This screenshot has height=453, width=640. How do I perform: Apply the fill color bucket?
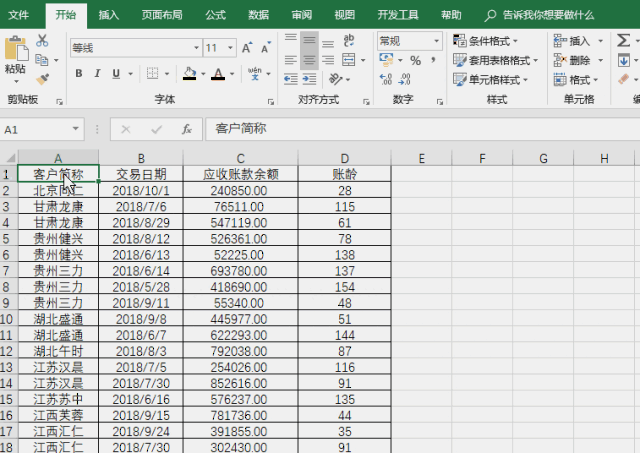pyautogui.click(x=189, y=73)
